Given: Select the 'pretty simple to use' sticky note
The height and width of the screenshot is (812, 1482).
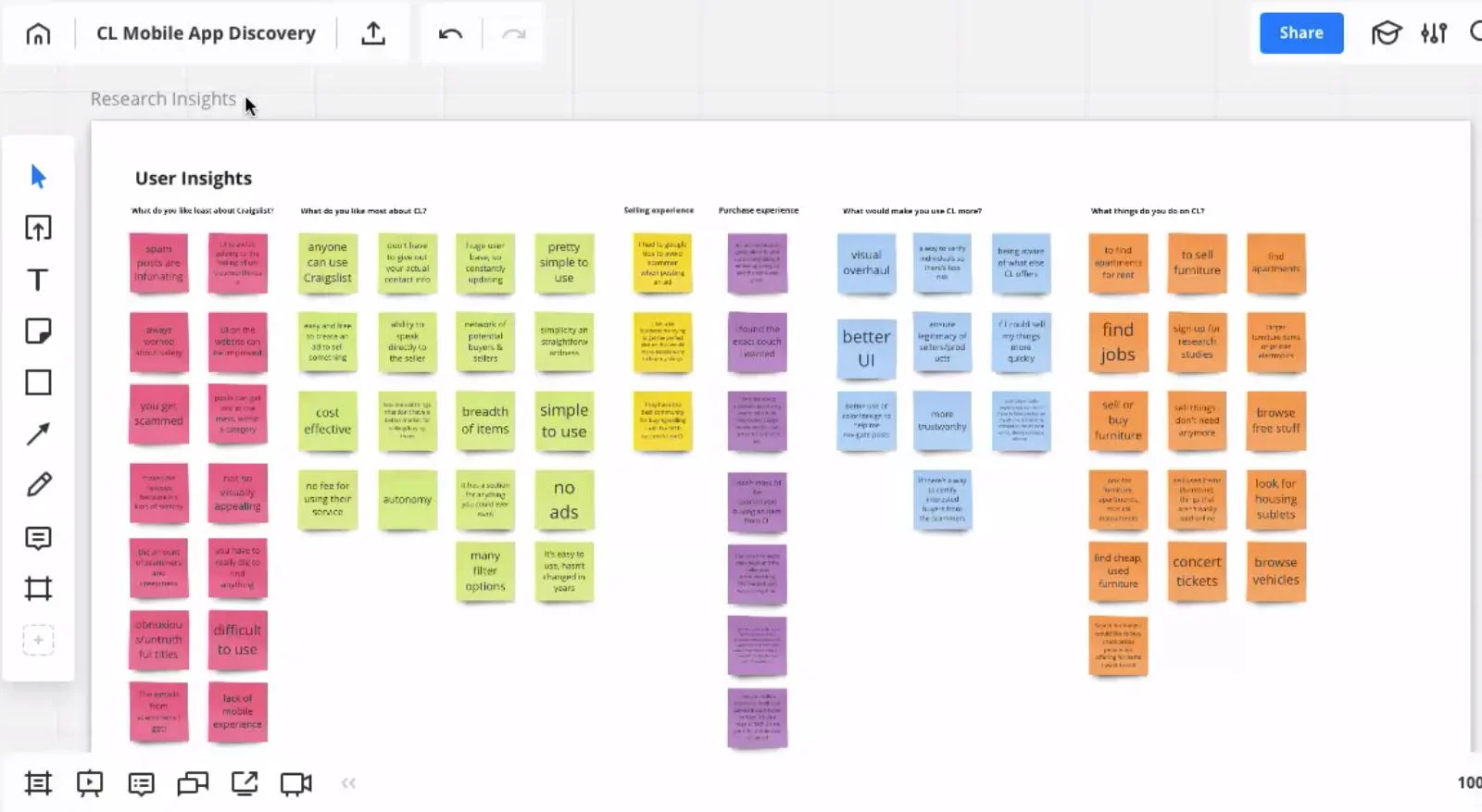Looking at the screenshot, I should pyautogui.click(x=564, y=263).
